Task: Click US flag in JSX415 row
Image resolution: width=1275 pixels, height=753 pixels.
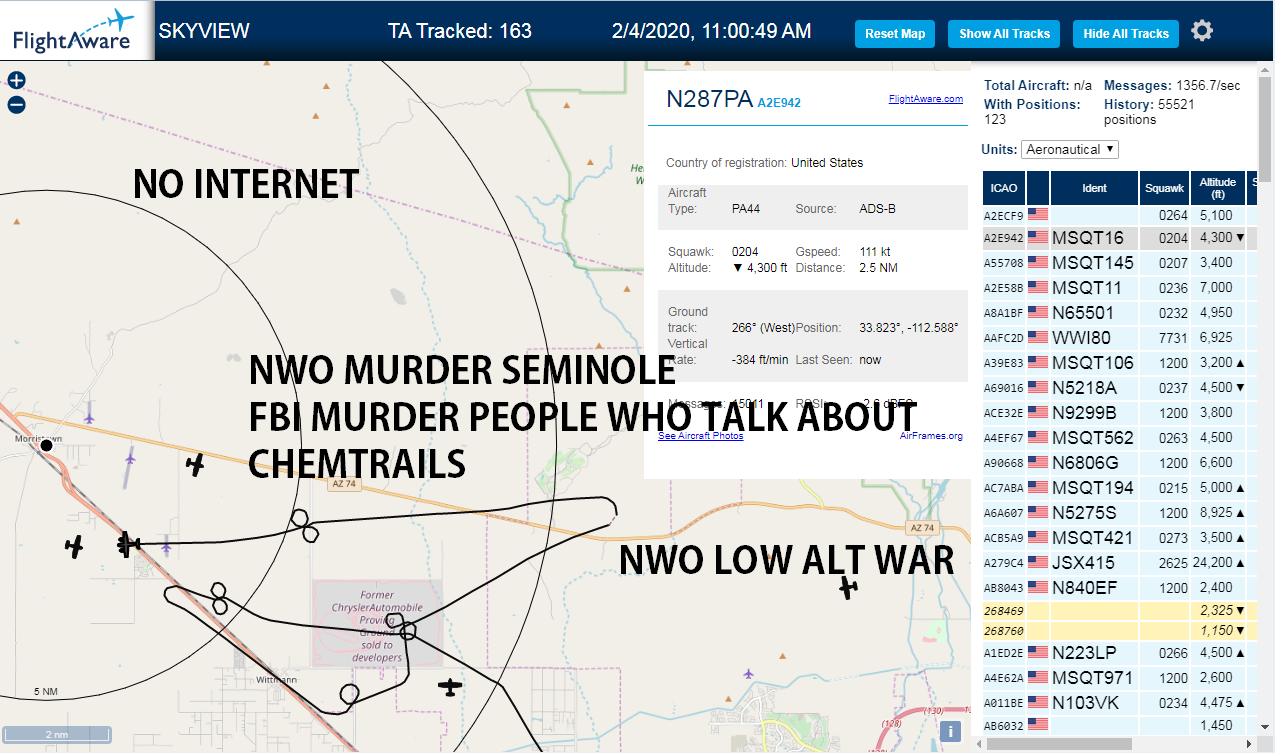Action: point(1037,563)
